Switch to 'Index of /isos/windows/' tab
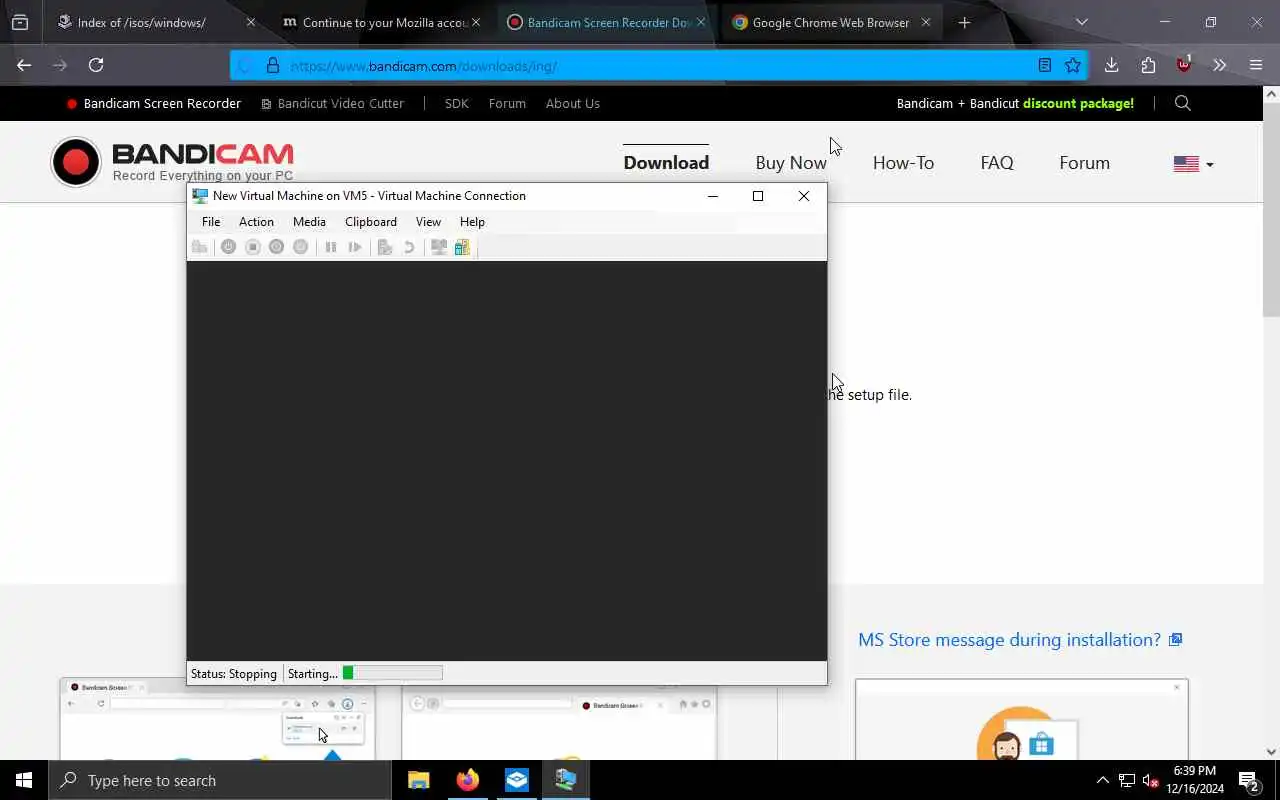 pyautogui.click(x=155, y=22)
